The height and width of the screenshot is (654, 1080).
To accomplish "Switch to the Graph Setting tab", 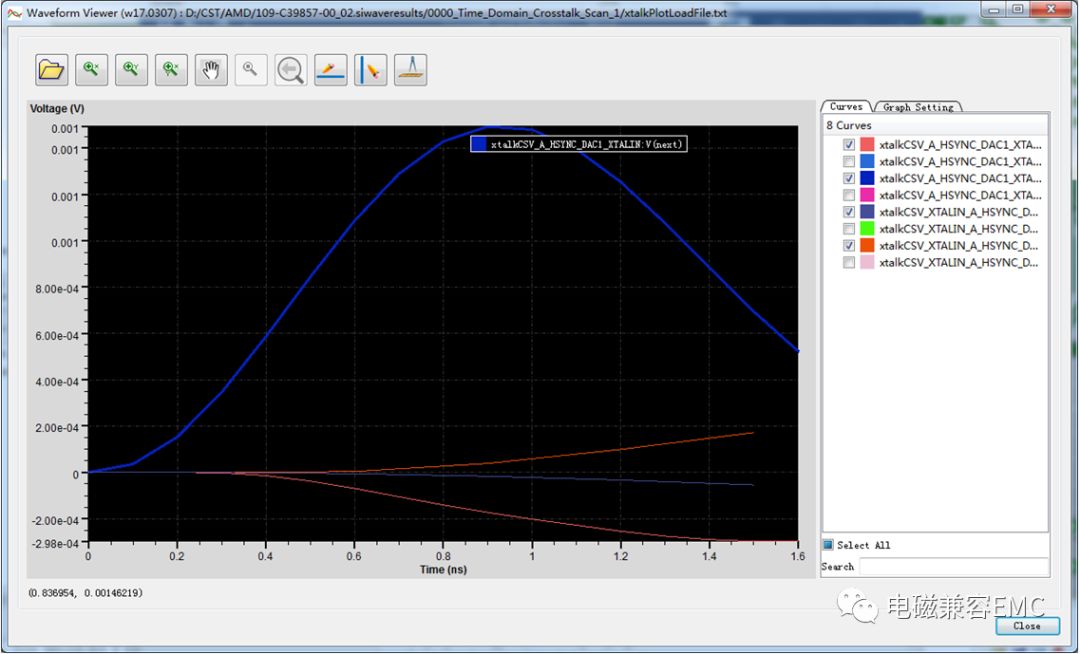I will (x=917, y=107).
